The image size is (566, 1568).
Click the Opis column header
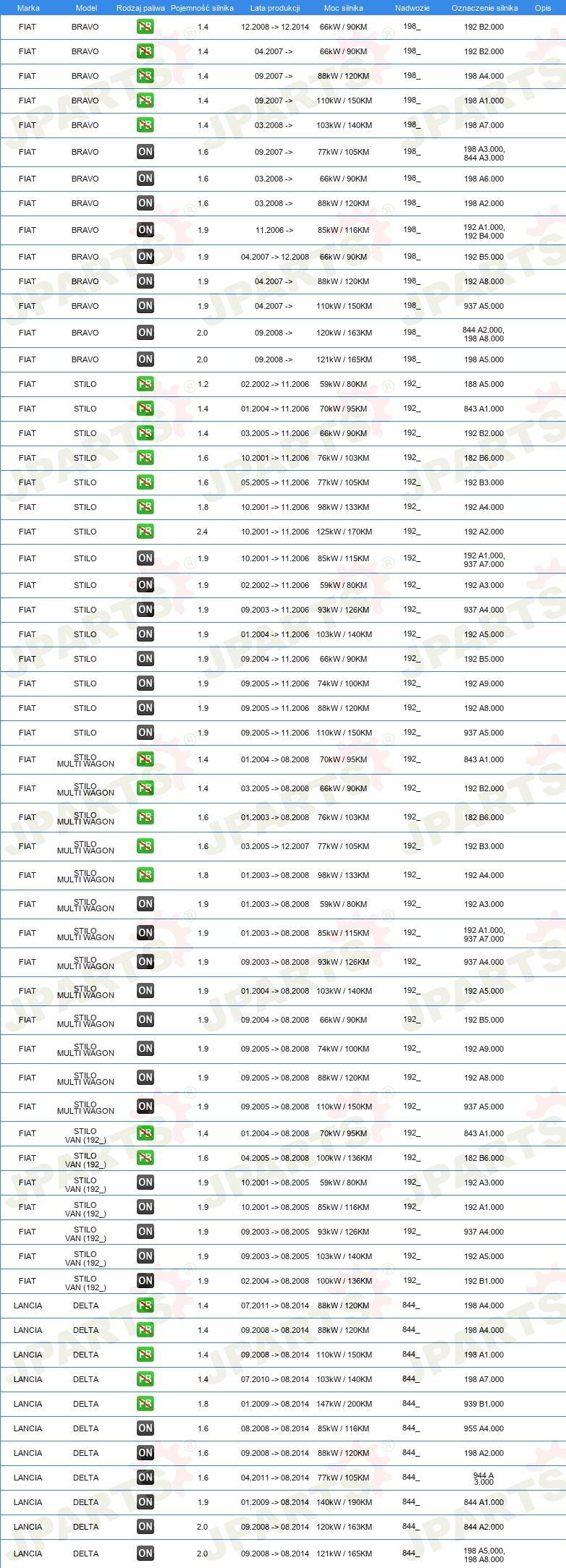pos(543,8)
